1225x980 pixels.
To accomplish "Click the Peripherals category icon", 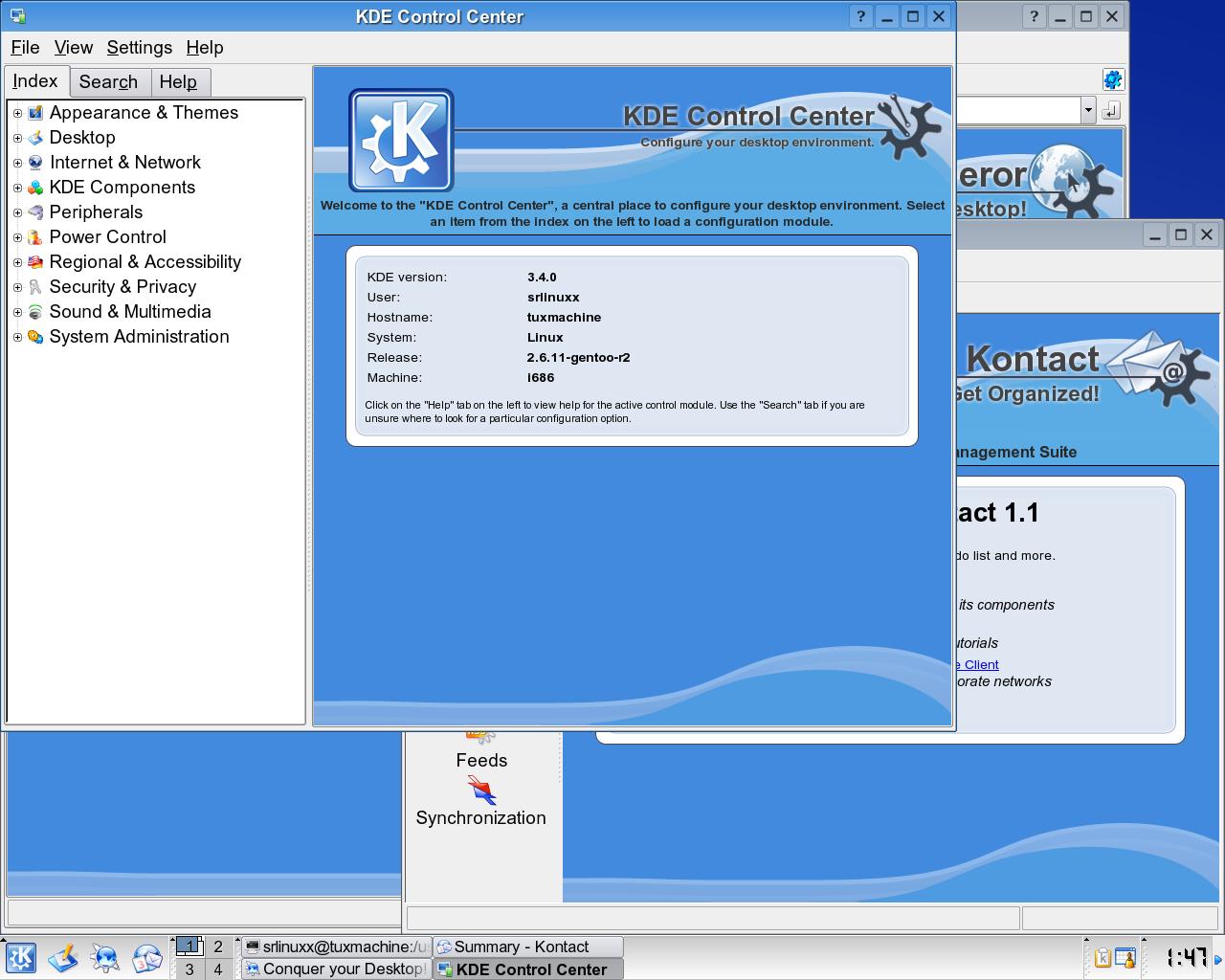I will coord(35,212).
